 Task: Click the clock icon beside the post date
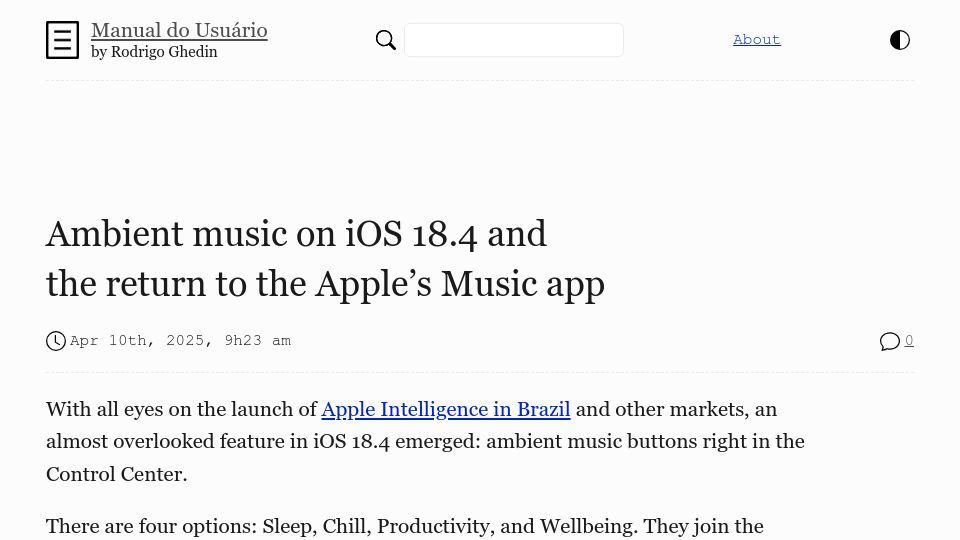[56, 341]
